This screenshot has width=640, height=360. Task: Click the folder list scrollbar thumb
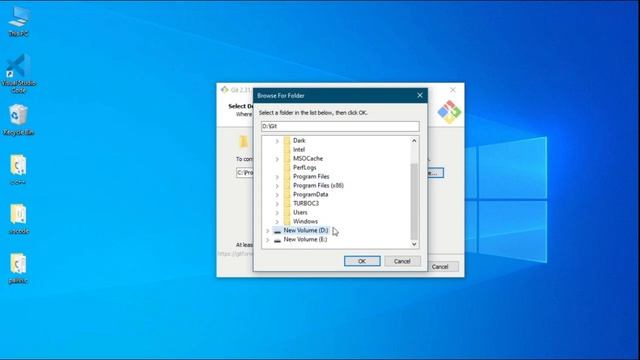coord(414,201)
